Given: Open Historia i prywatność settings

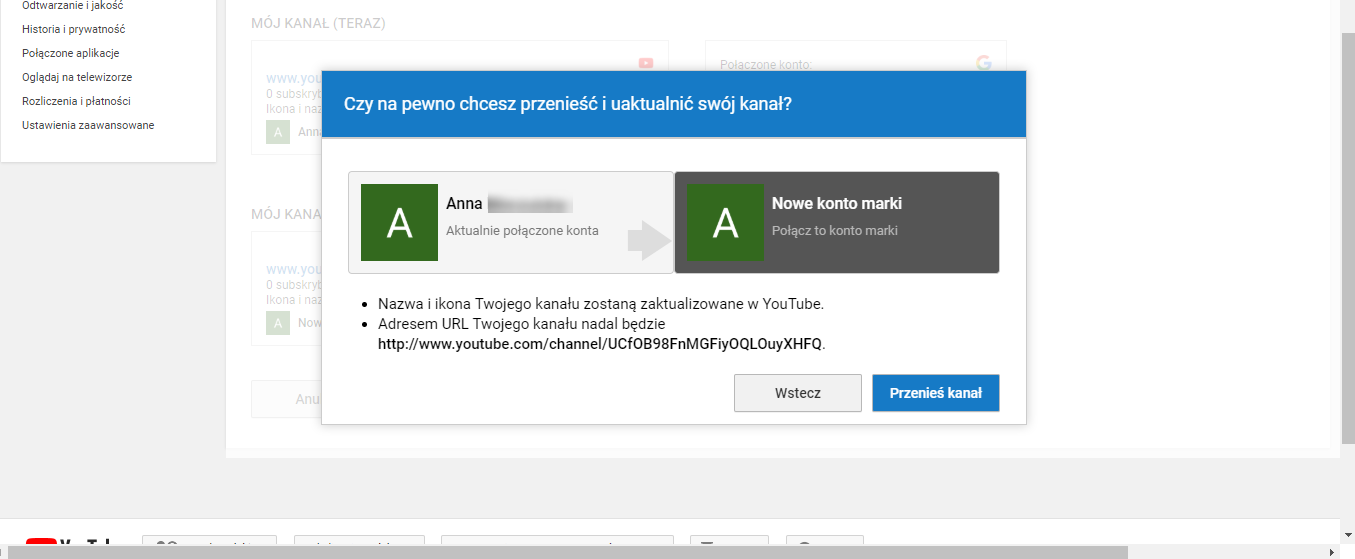Looking at the screenshot, I should click(x=74, y=29).
